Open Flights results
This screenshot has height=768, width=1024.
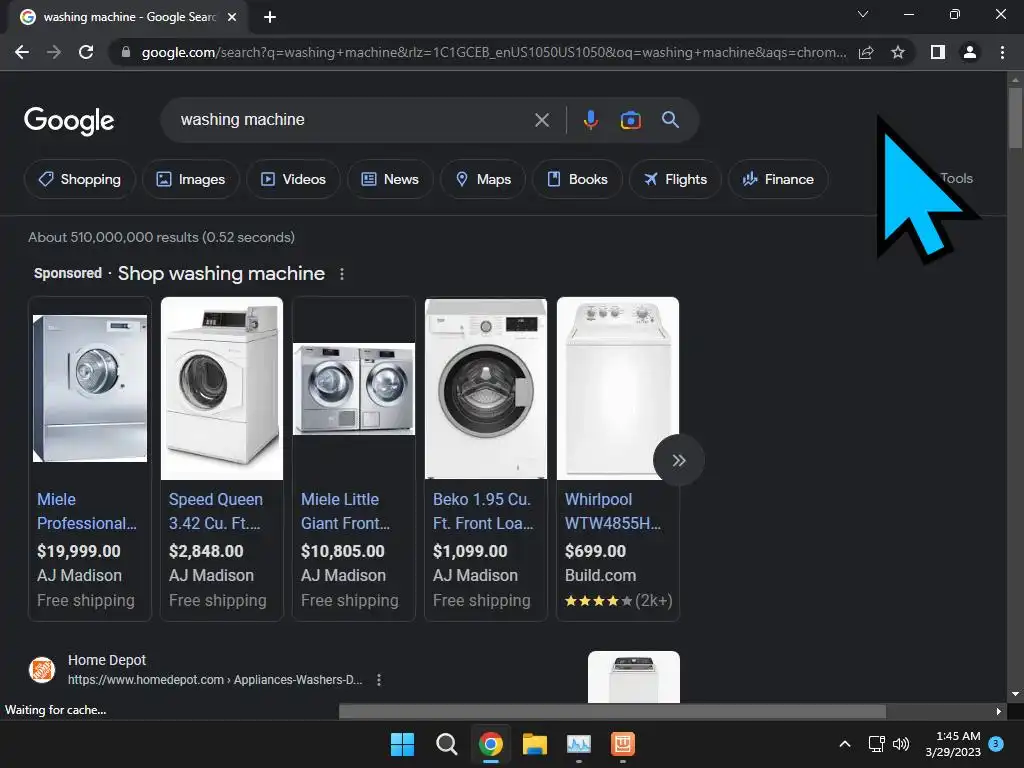[x=675, y=179]
